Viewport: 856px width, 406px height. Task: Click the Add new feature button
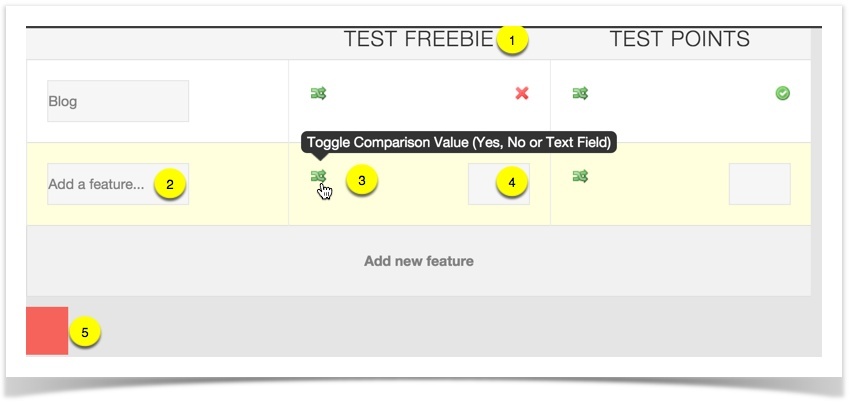pos(419,261)
